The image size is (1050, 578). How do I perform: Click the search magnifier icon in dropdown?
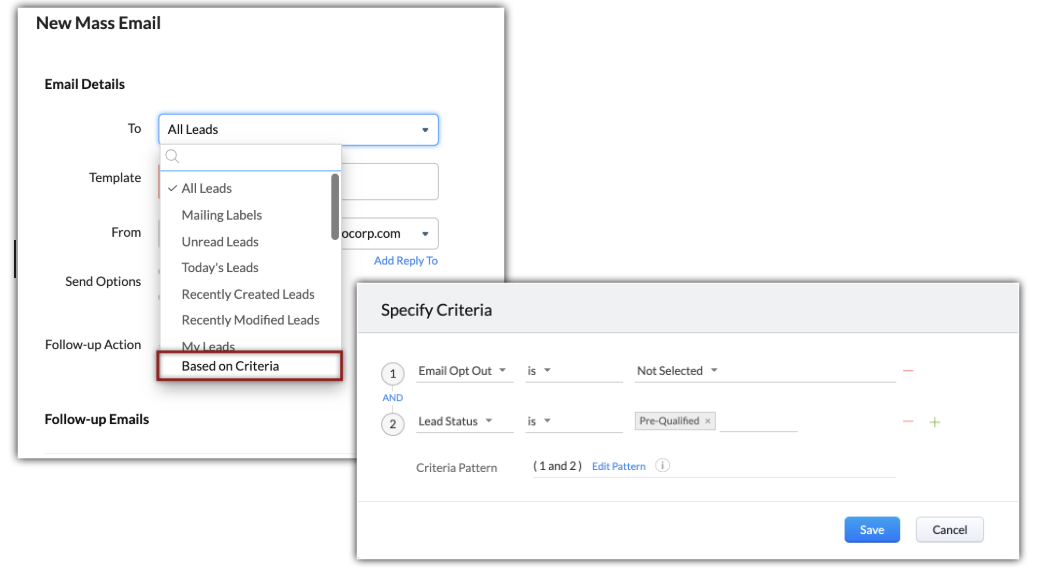[x=172, y=156]
